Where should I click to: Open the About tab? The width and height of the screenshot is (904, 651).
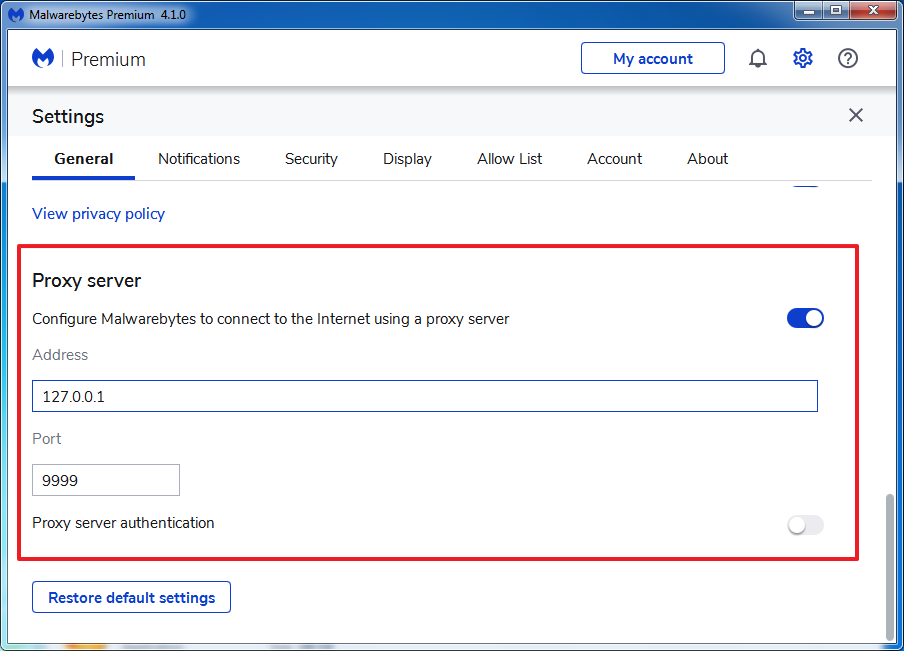point(707,159)
